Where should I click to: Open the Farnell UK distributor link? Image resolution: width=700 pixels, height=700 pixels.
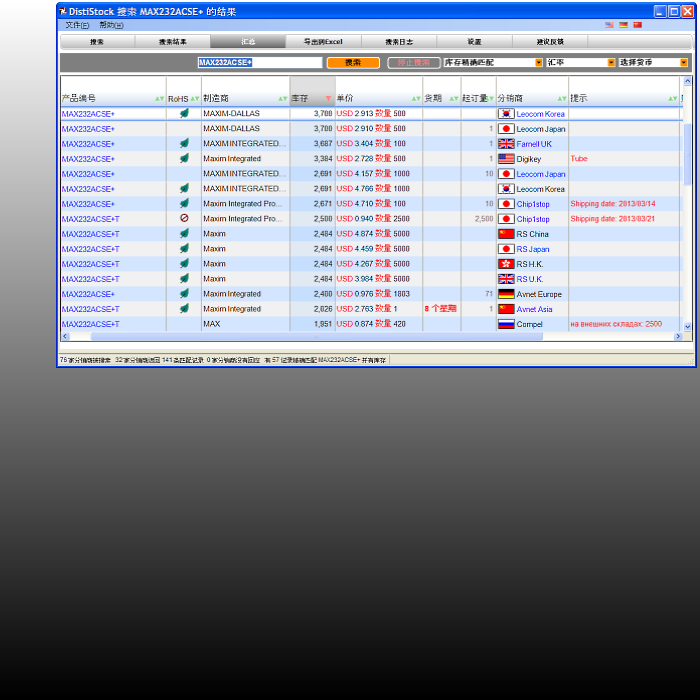coord(534,144)
